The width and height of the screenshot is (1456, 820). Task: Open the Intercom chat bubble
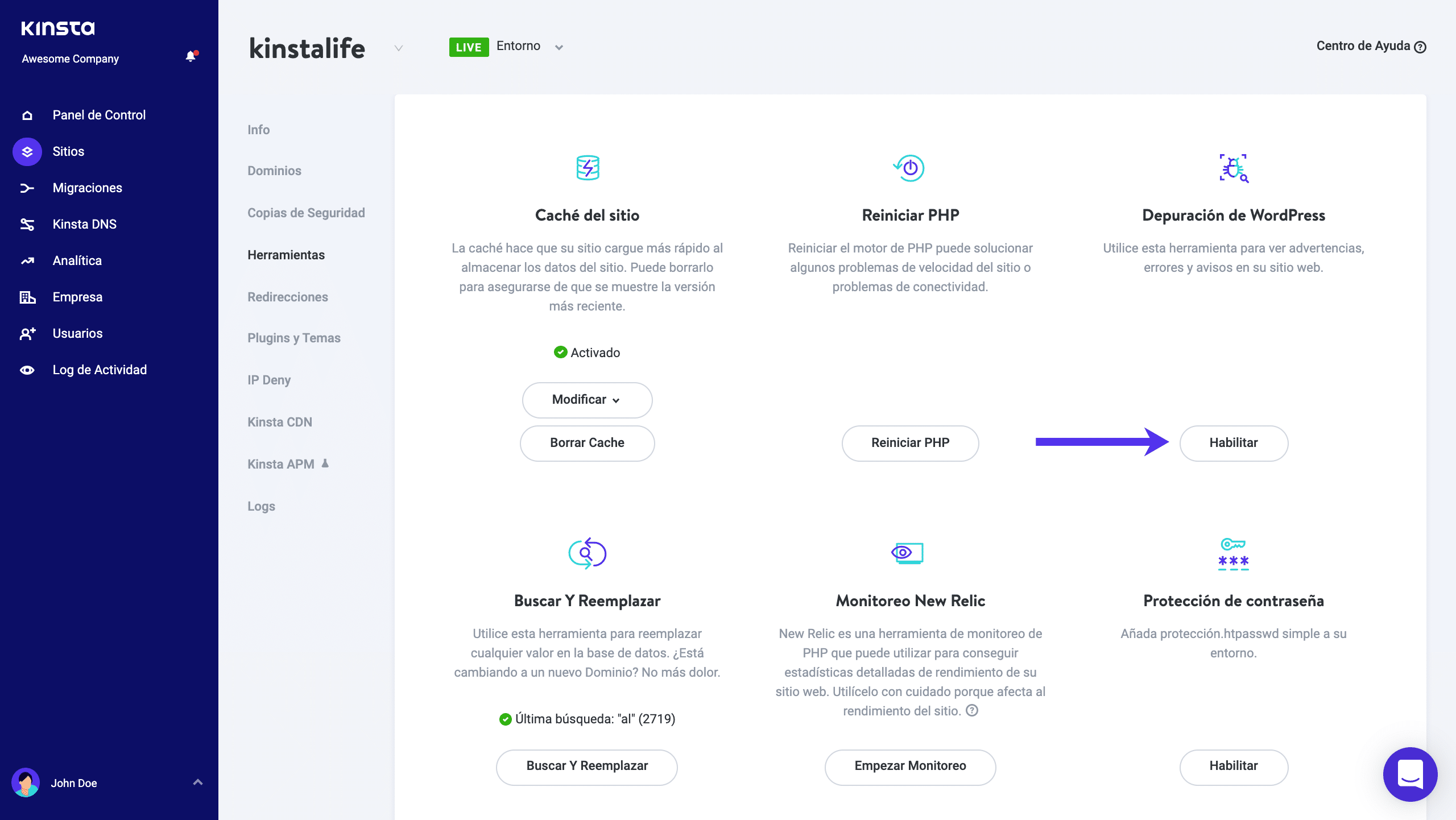[1410, 774]
